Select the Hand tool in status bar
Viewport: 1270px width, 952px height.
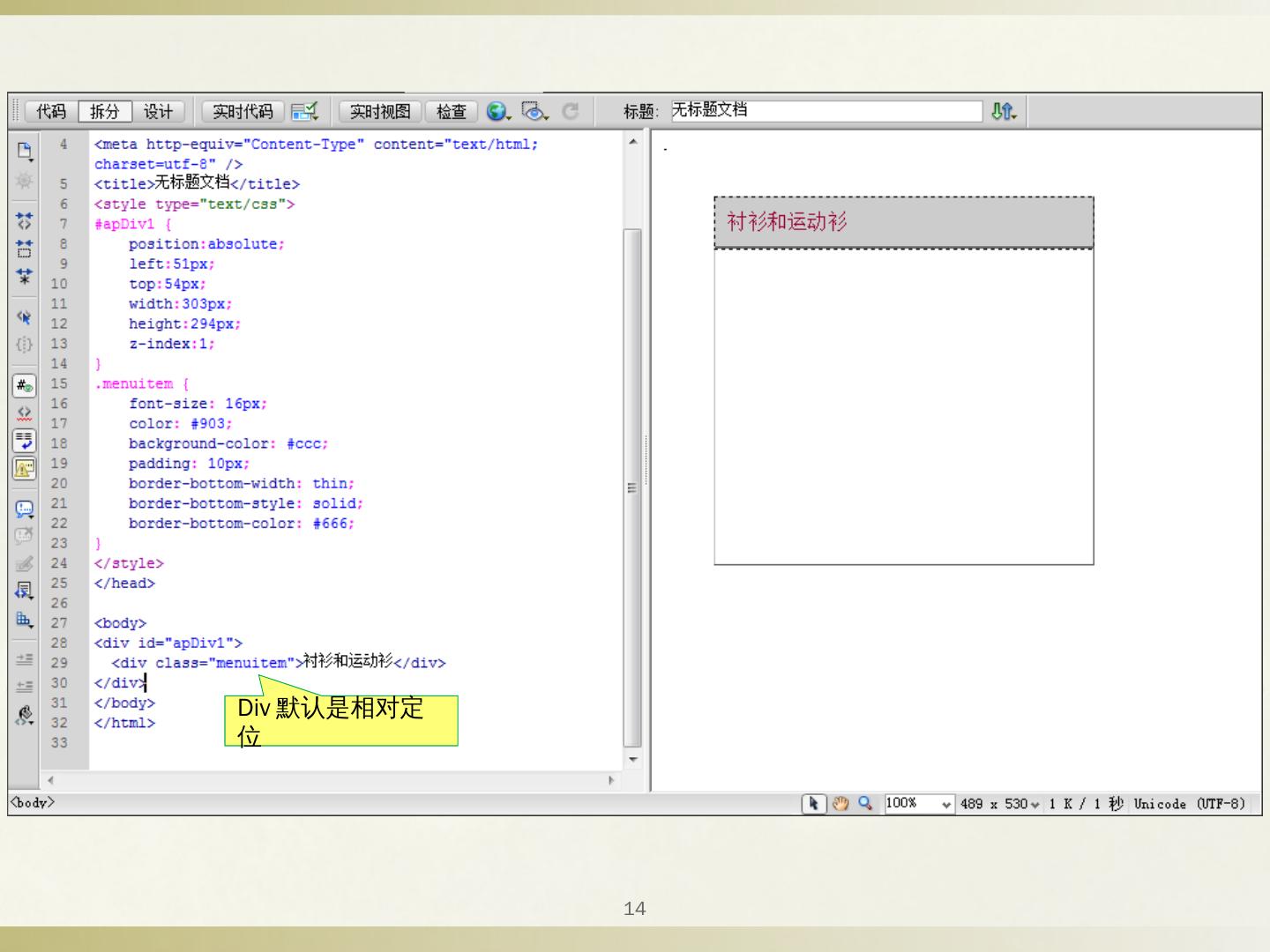(840, 803)
